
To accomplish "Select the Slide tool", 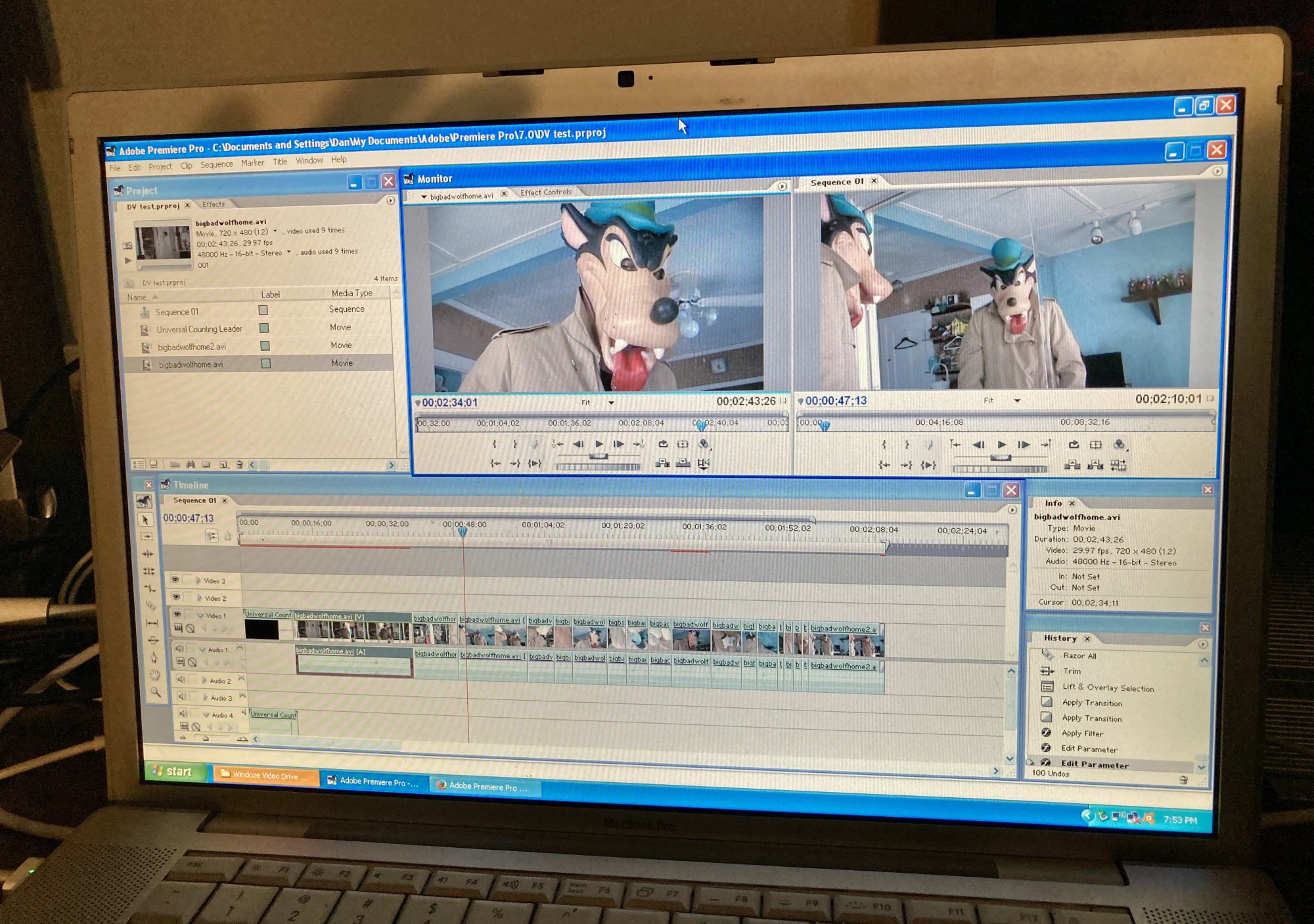I will tap(152, 640).
